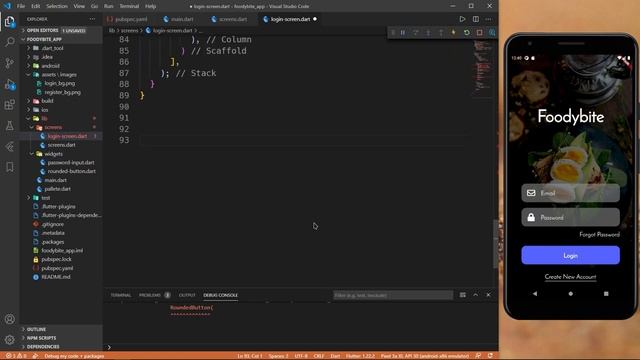Screen dimensions: 640x360
Task: Open Explorer panel more actions ellipsis
Action: [92, 19]
